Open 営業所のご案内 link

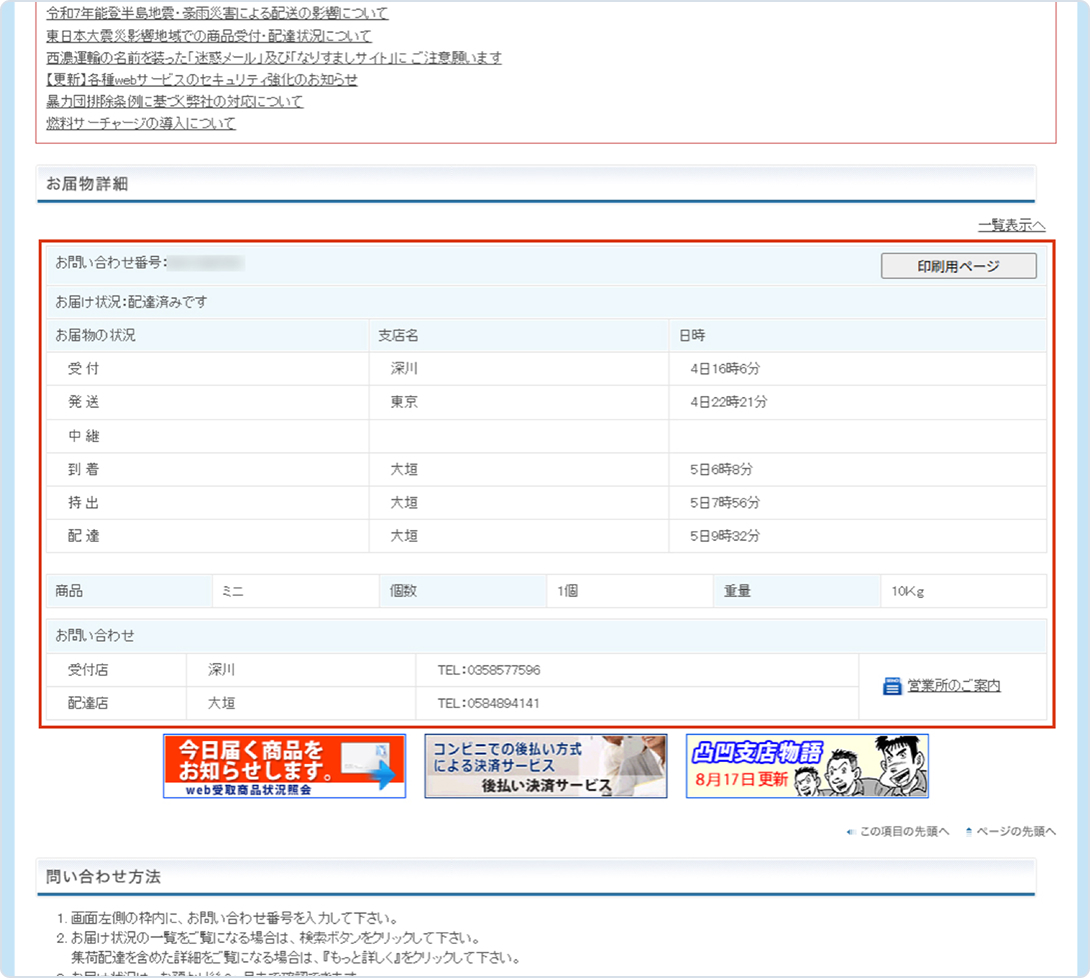(x=954, y=686)
